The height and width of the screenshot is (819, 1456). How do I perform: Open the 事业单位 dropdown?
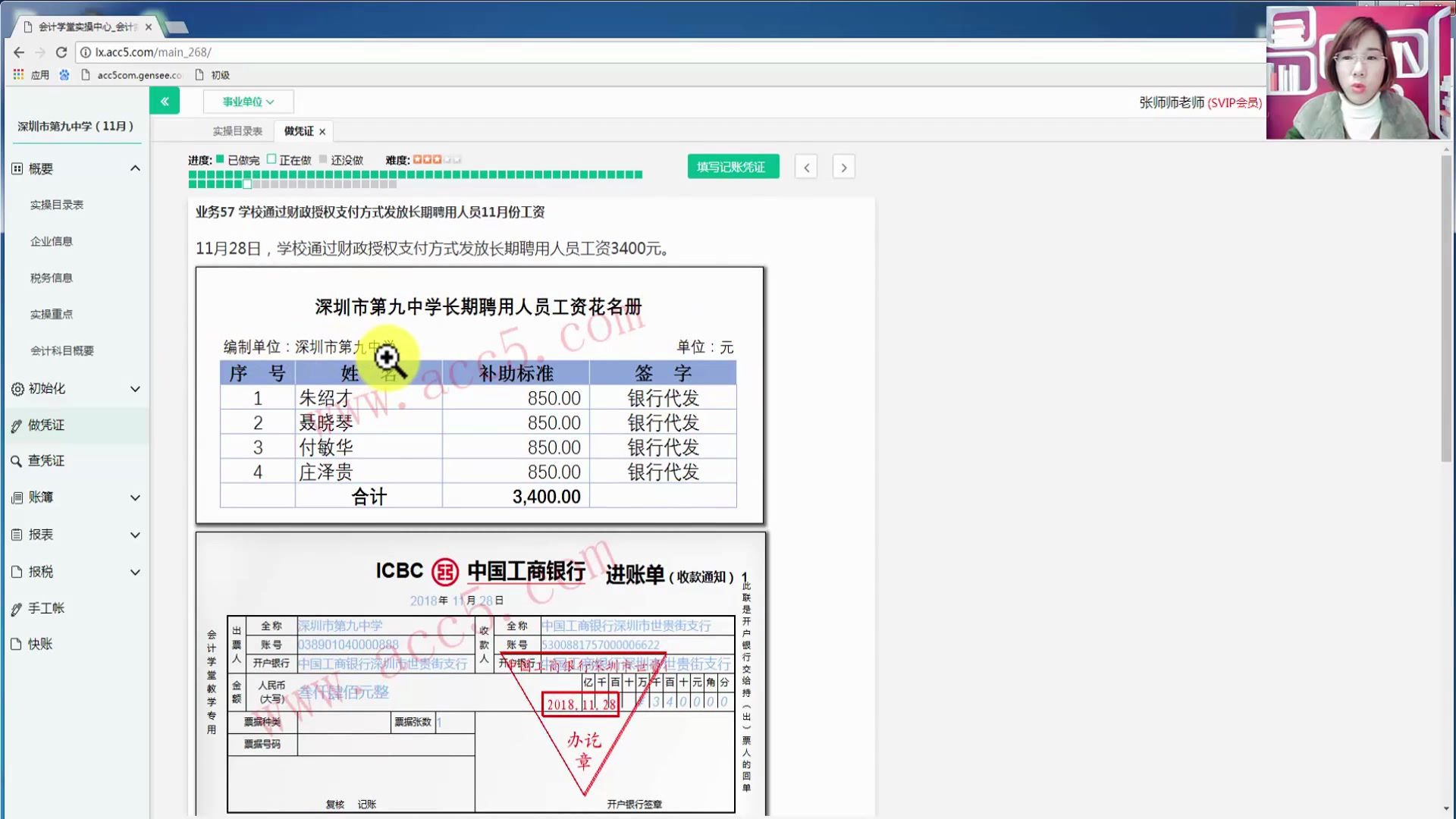(x=248, y=102)
